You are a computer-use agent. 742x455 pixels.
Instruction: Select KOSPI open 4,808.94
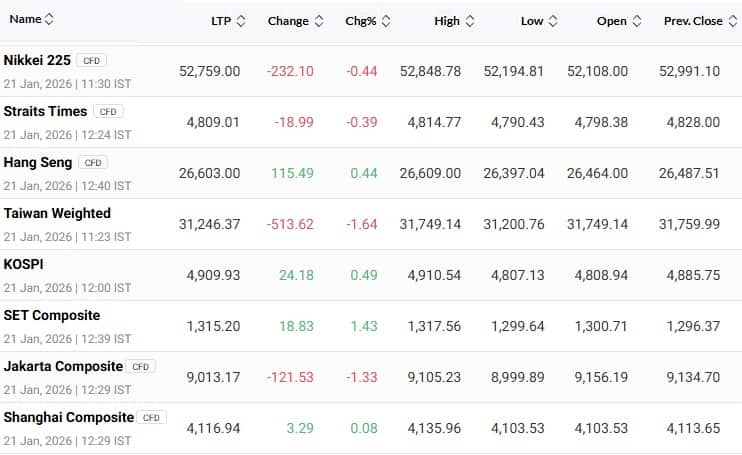point(601,275)
